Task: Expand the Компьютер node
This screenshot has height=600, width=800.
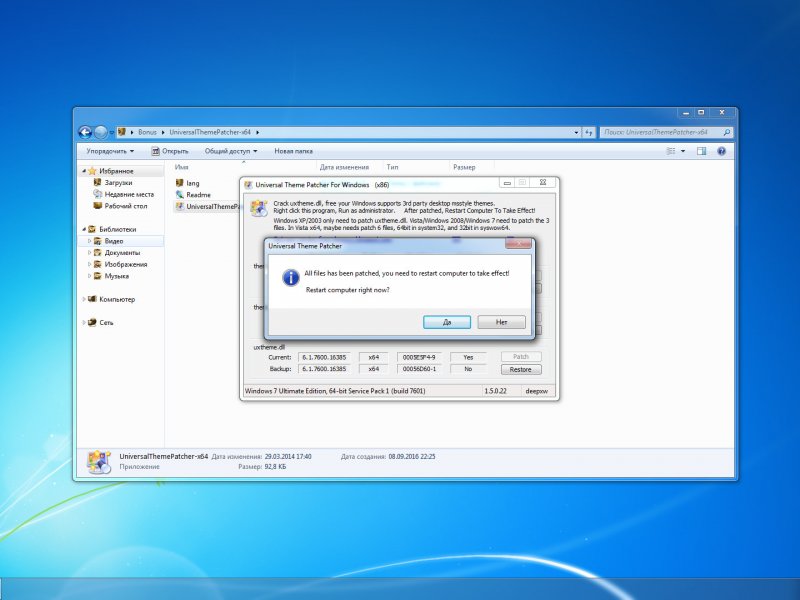Action: coord(84,299)
